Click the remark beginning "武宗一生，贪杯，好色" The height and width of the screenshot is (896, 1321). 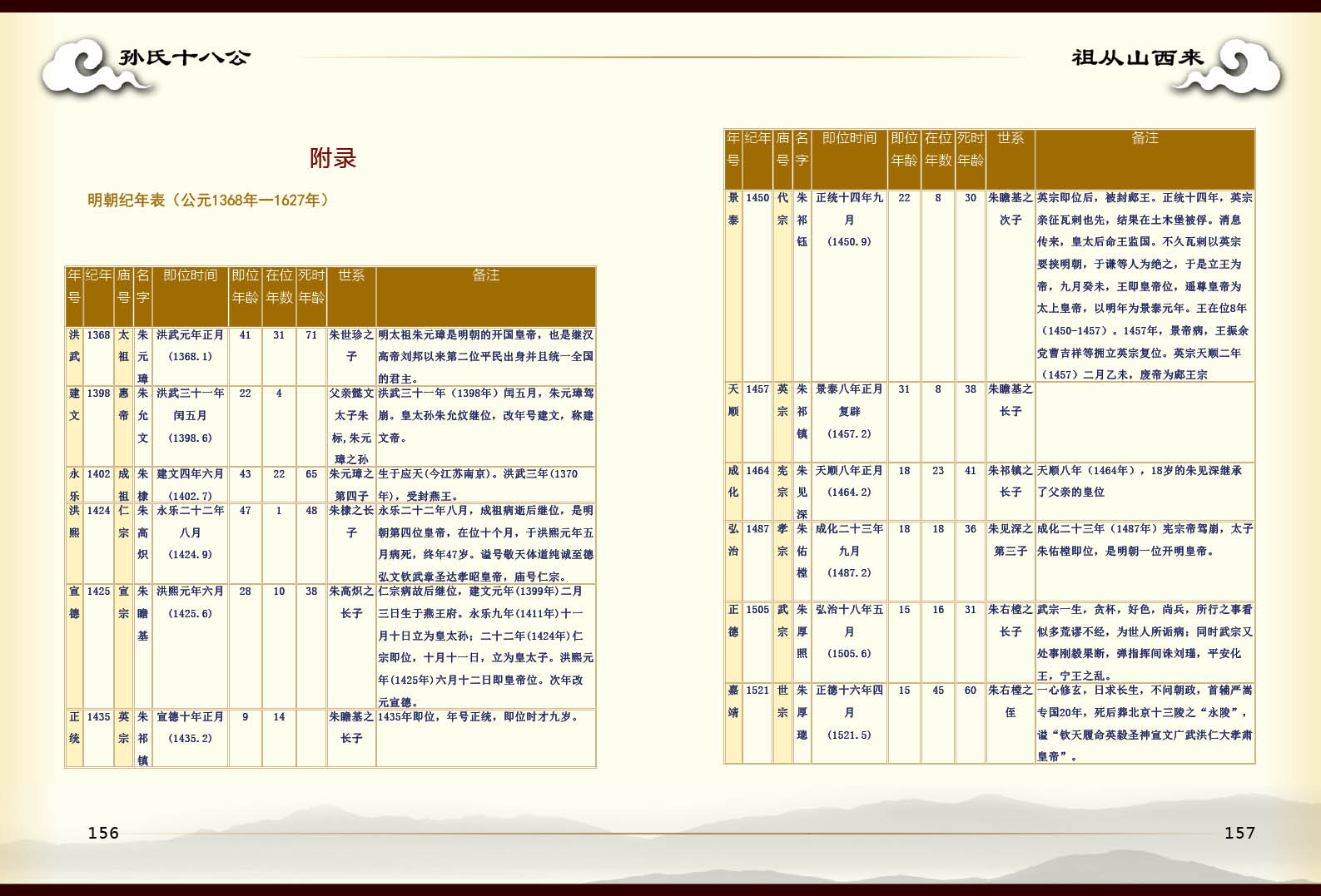(x=1145, y=642)
